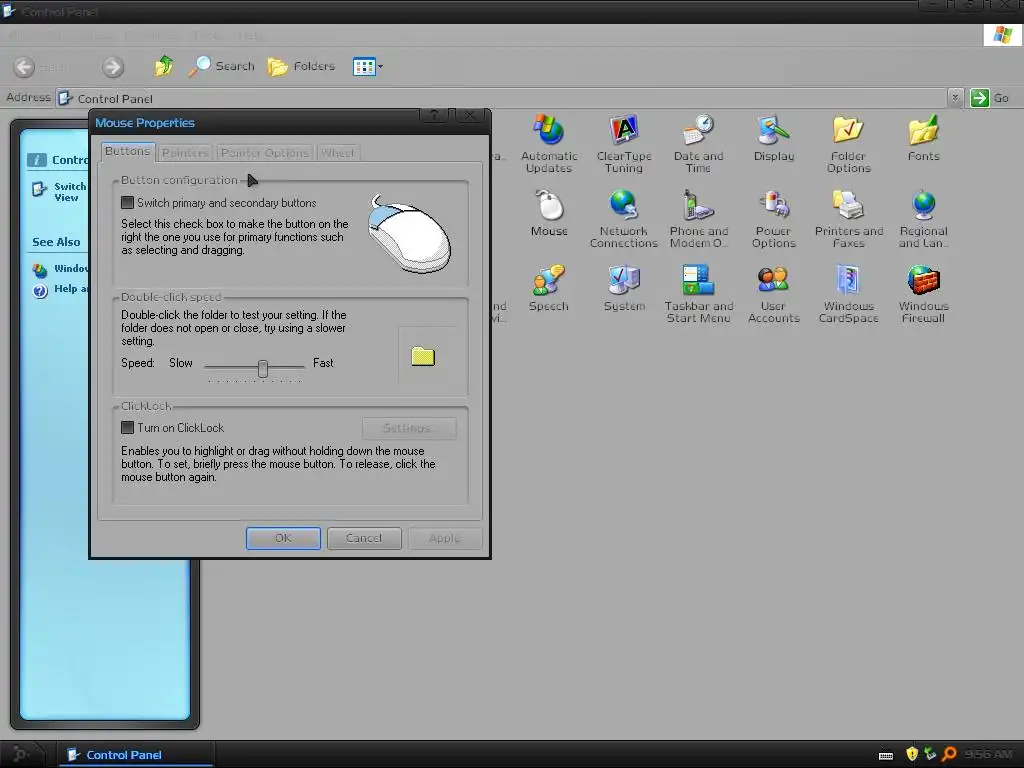
Task: Click OK in Mouse Properties
Action: (x=283, y=538)
